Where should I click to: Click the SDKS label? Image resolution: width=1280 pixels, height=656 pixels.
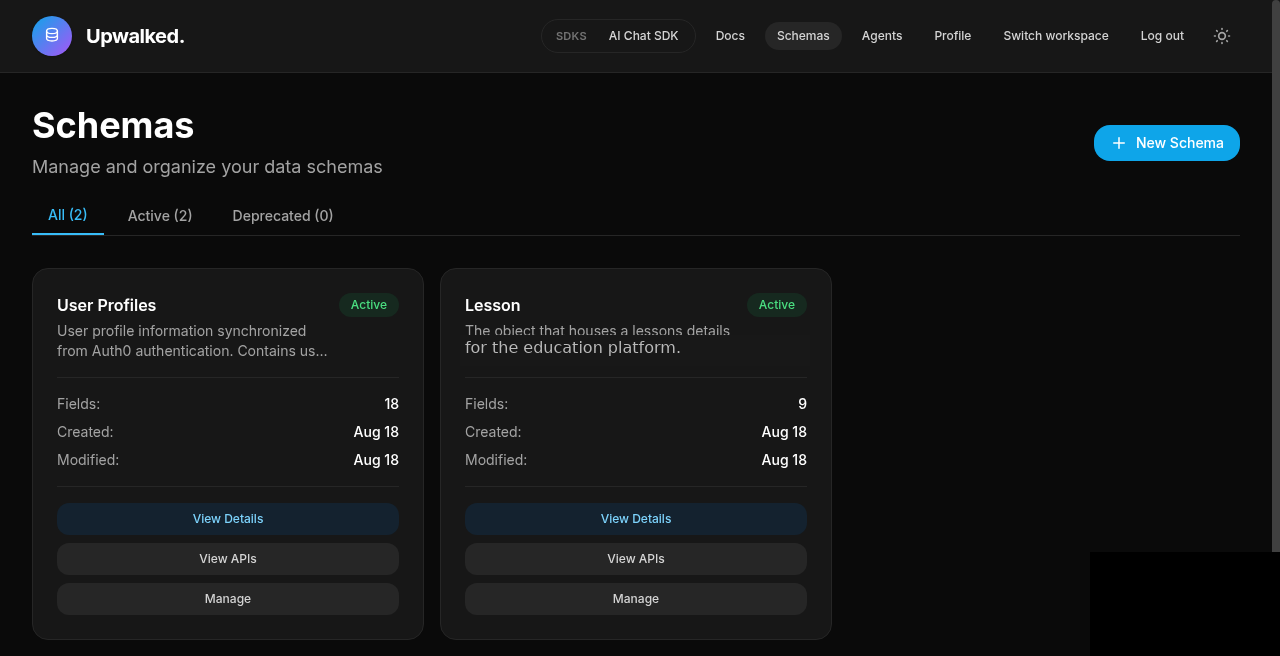571,36
